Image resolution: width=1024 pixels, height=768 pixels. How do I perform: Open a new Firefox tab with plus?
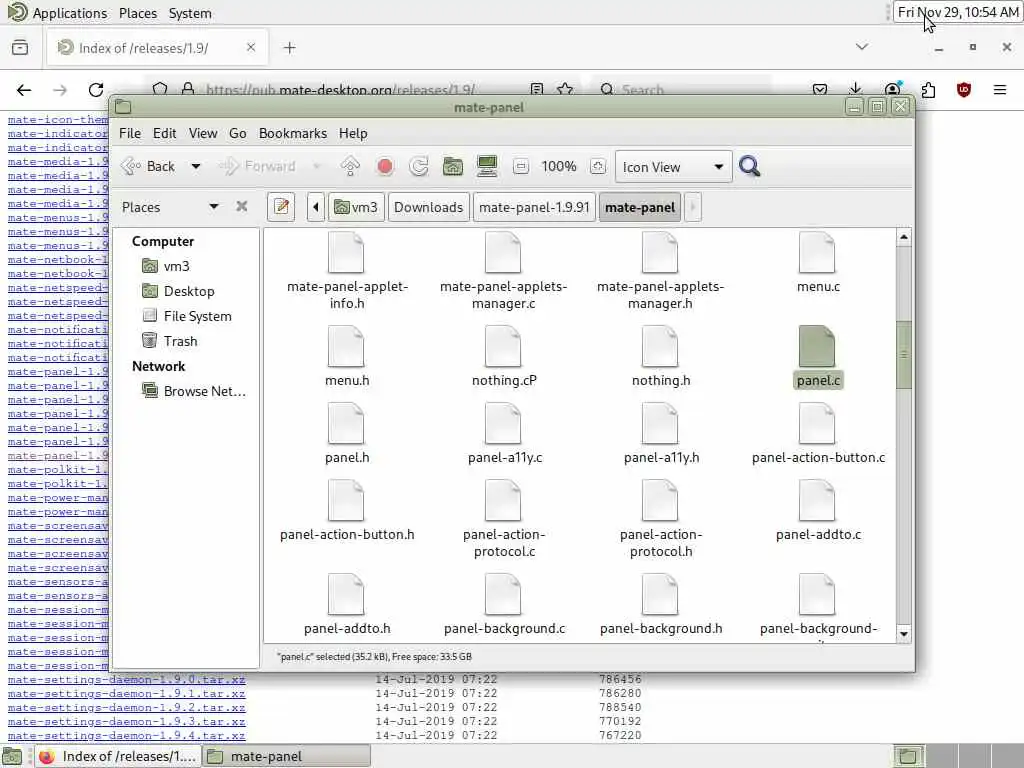pyautogui.click(x=290, y=48)
